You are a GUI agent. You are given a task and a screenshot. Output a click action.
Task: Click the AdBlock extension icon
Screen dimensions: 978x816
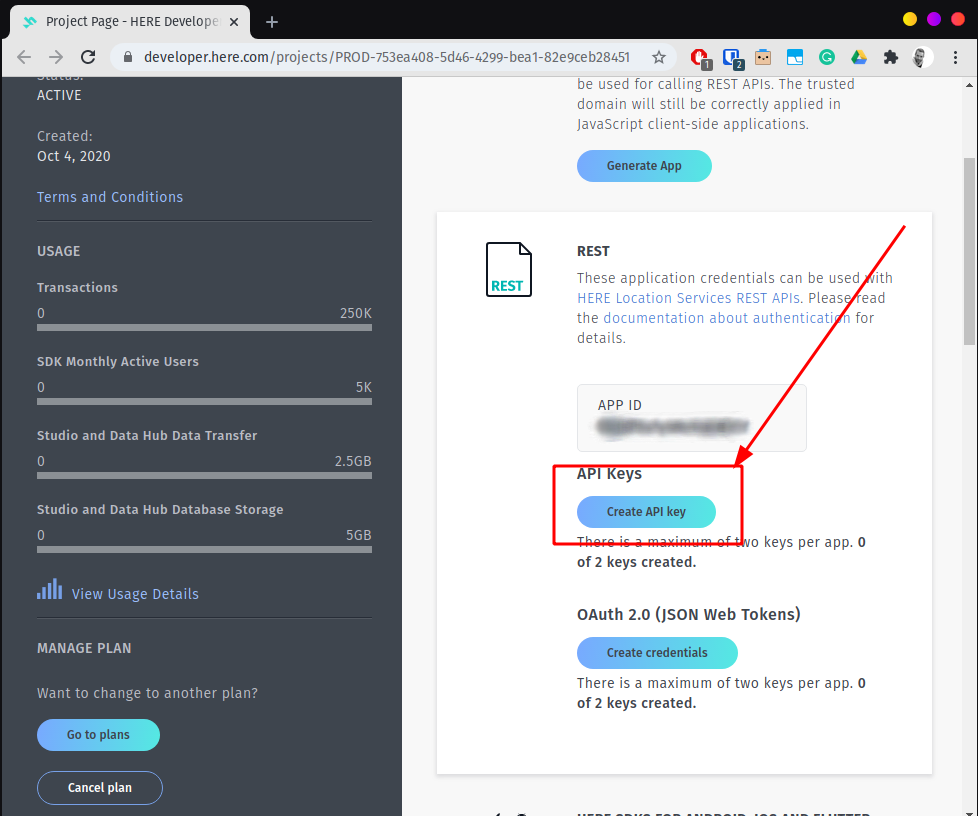tap(700, 57)
